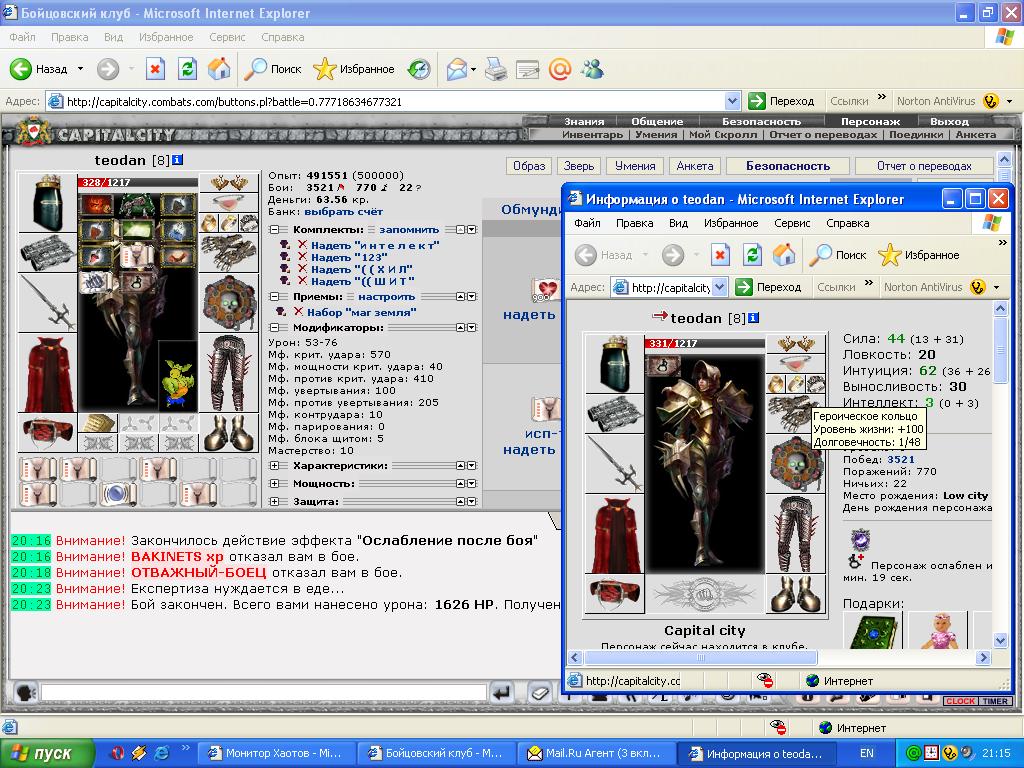Click Надеть "интелект" set link

pos(375,246)
